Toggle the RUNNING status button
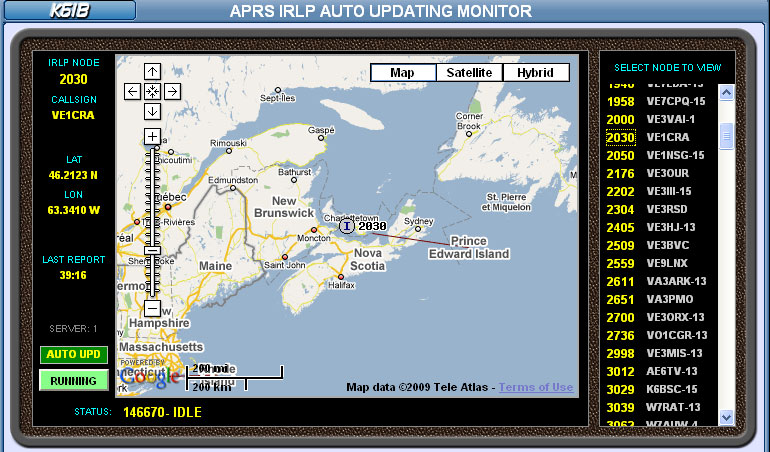 pyautogui.click(x=74, y=381)
